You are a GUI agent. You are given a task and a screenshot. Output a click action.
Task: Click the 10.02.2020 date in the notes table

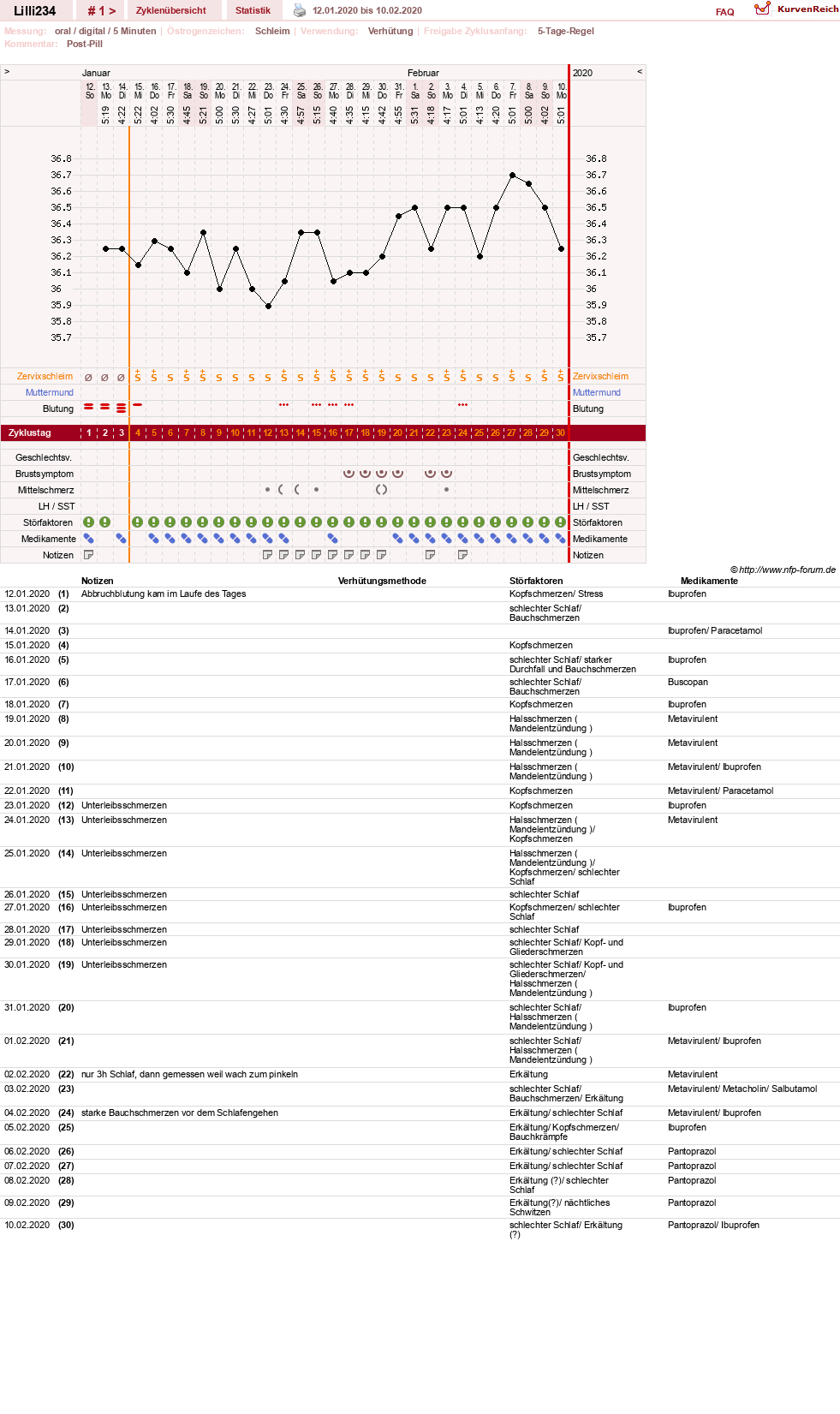[x=27, y=1225]
